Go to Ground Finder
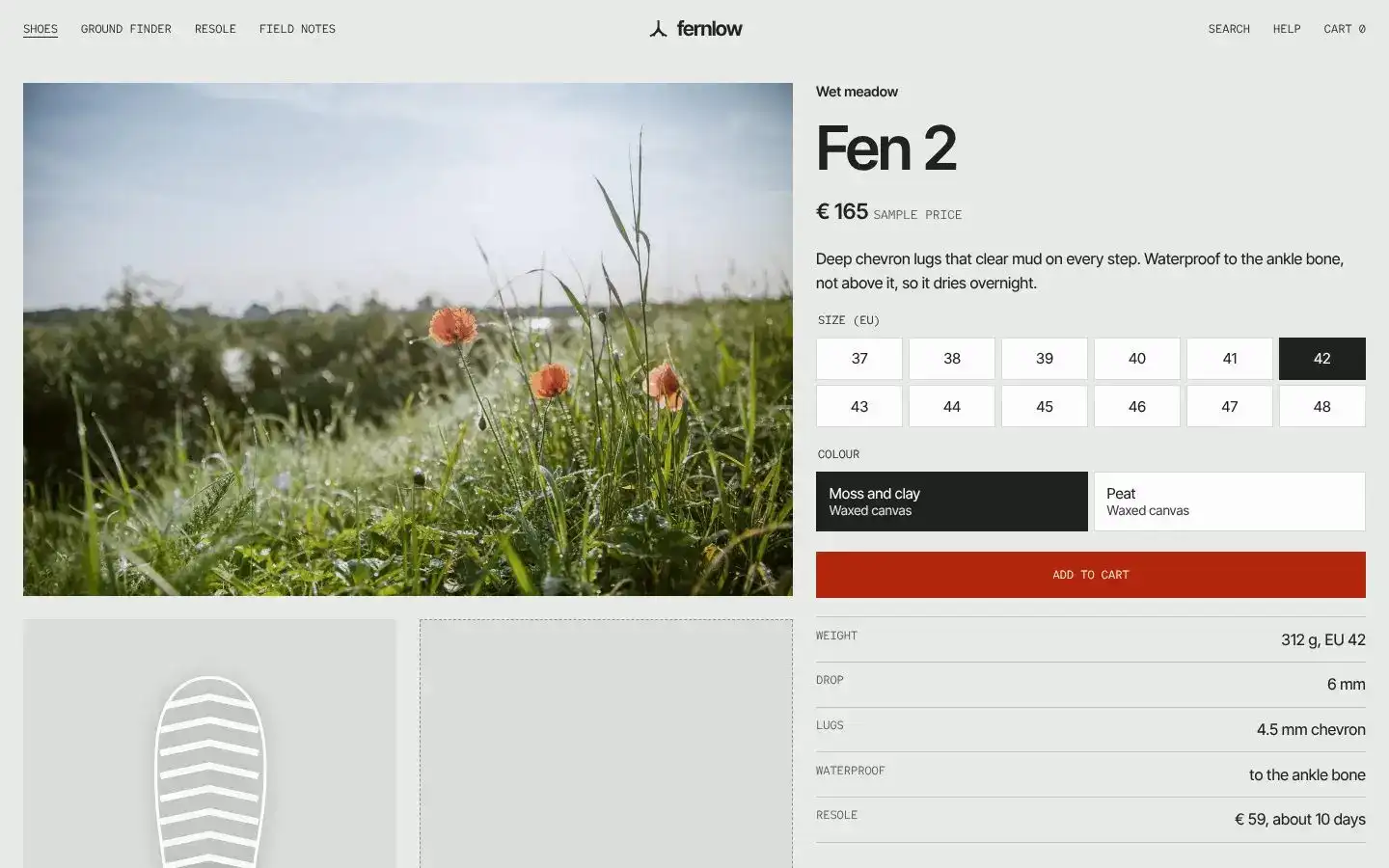 126,29
